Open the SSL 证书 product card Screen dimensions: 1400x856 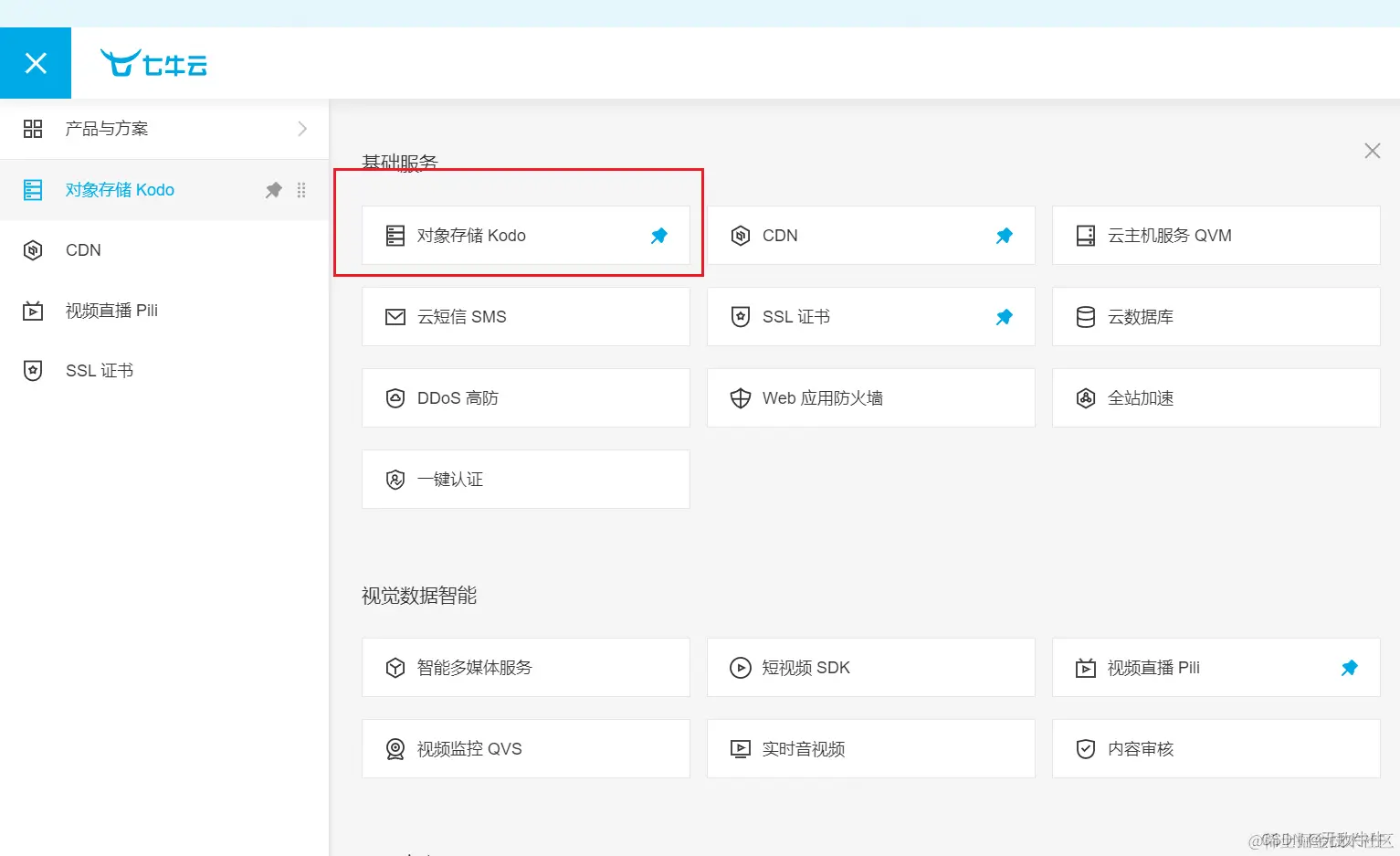click(x=871, y=317)
